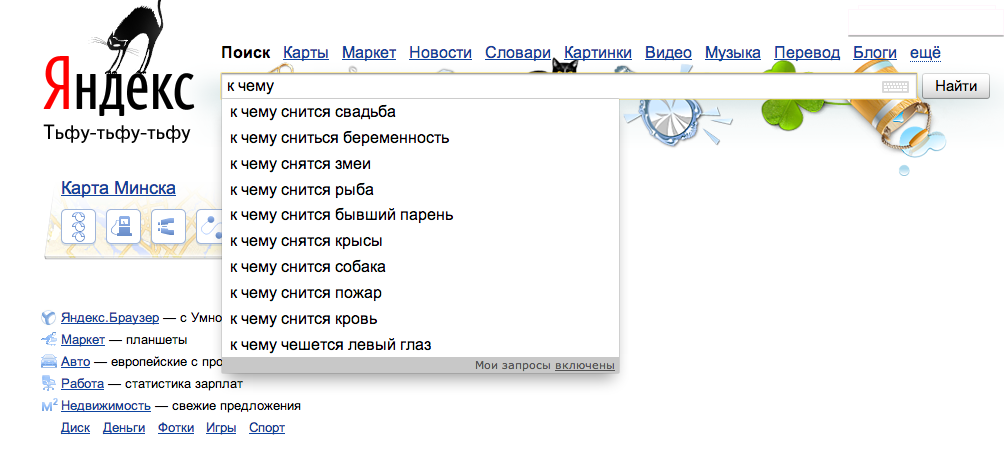
Task: Pick suggestion 'к чему снится рыба'
Action: pos(420,190)
